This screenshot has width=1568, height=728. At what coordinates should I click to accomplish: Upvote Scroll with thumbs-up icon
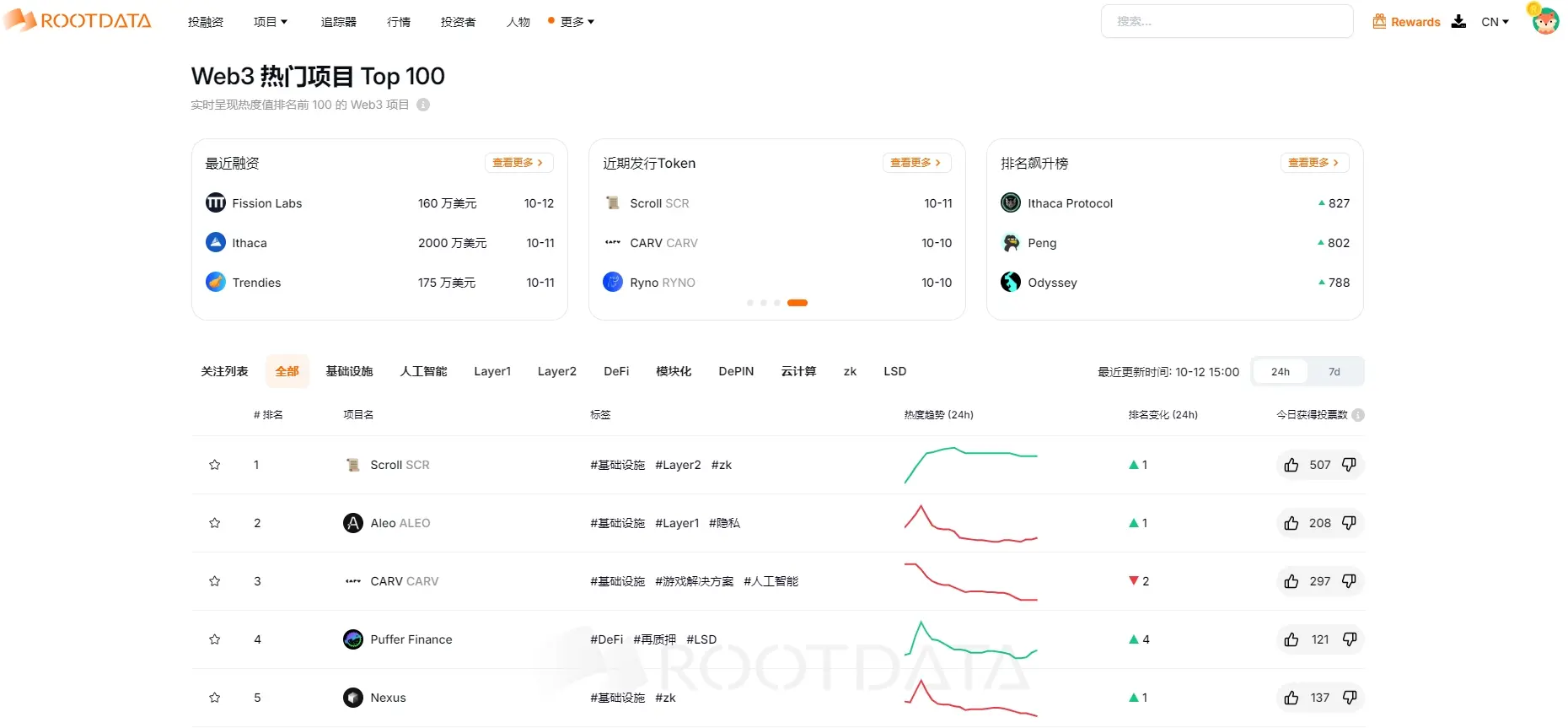coord(1291,465)
